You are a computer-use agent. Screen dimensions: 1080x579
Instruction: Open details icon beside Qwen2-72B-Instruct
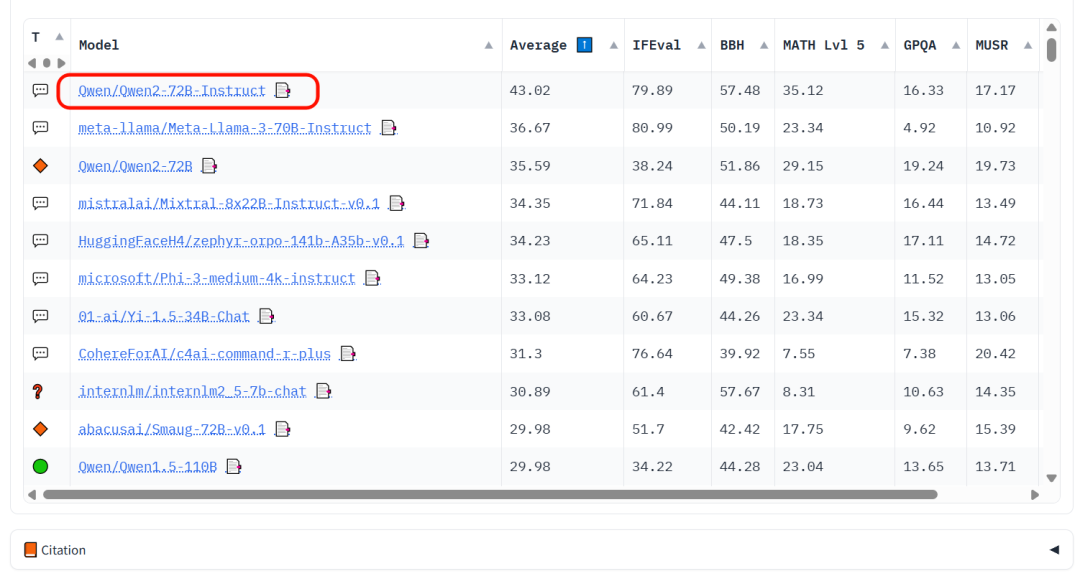[x=282, y=90]
